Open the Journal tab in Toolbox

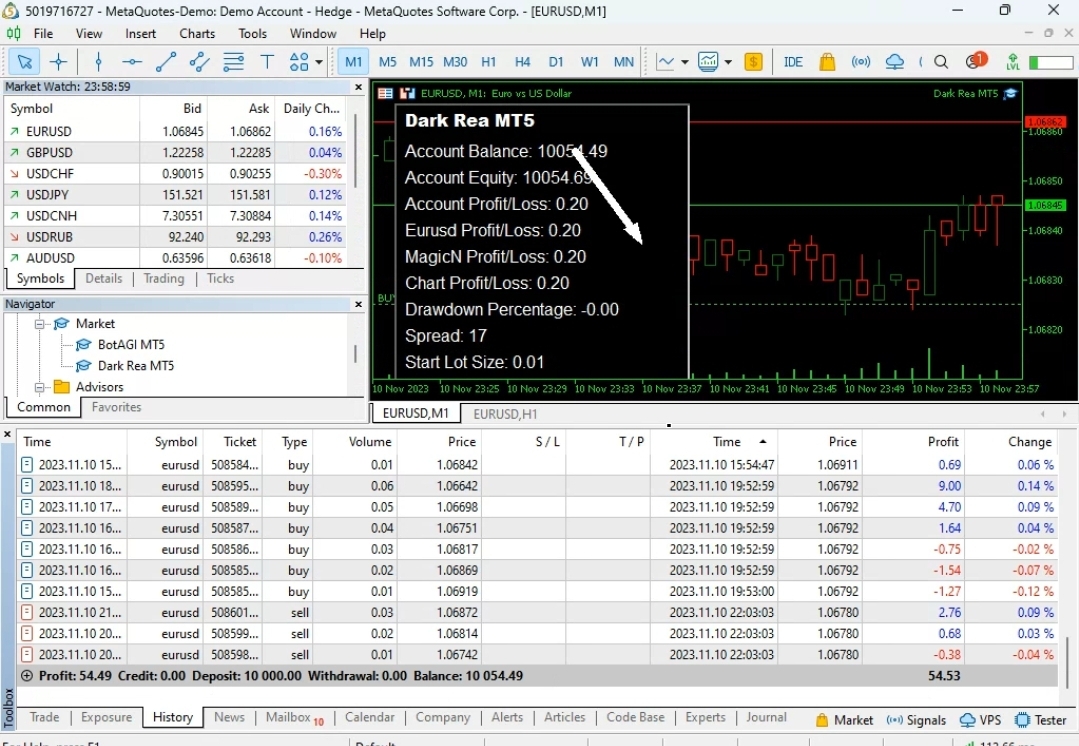click(766, 717)
